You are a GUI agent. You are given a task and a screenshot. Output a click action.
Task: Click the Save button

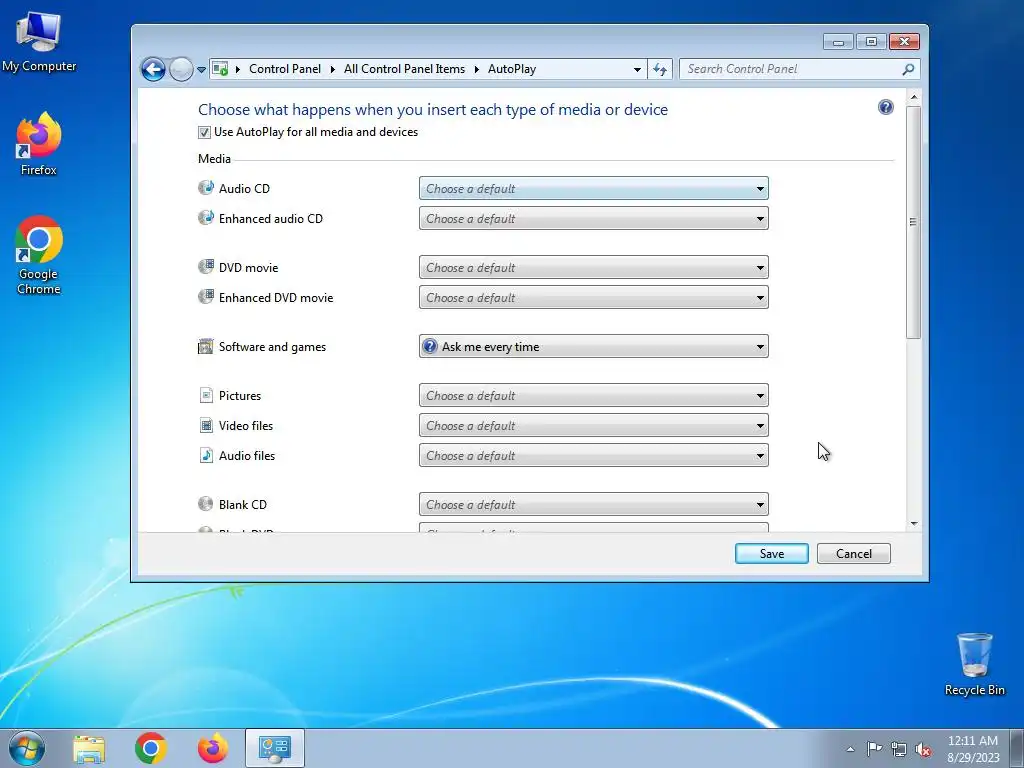pyautogui.click(x=771, y=553)
